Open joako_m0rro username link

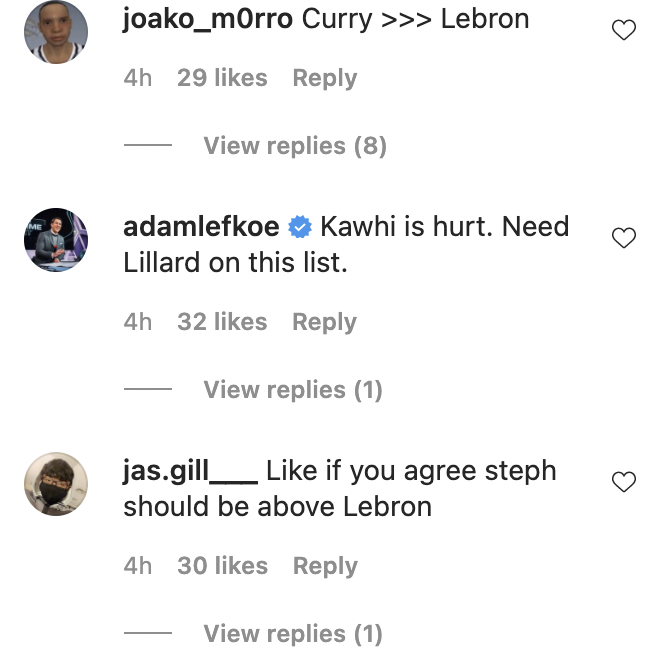(208, 20)
